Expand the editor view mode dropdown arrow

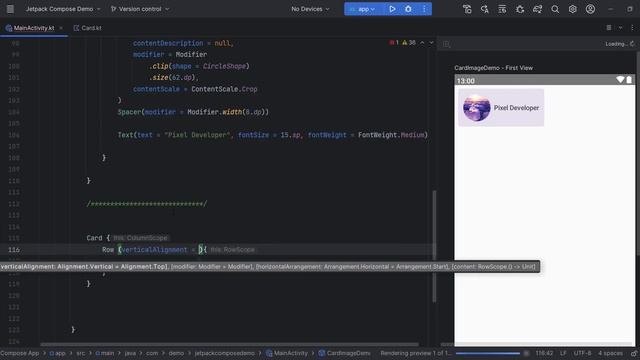pos(620,28)
